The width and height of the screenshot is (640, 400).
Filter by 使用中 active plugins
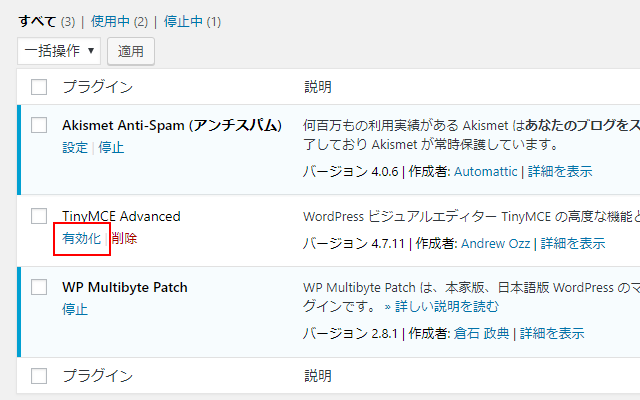tap(111, 21)
